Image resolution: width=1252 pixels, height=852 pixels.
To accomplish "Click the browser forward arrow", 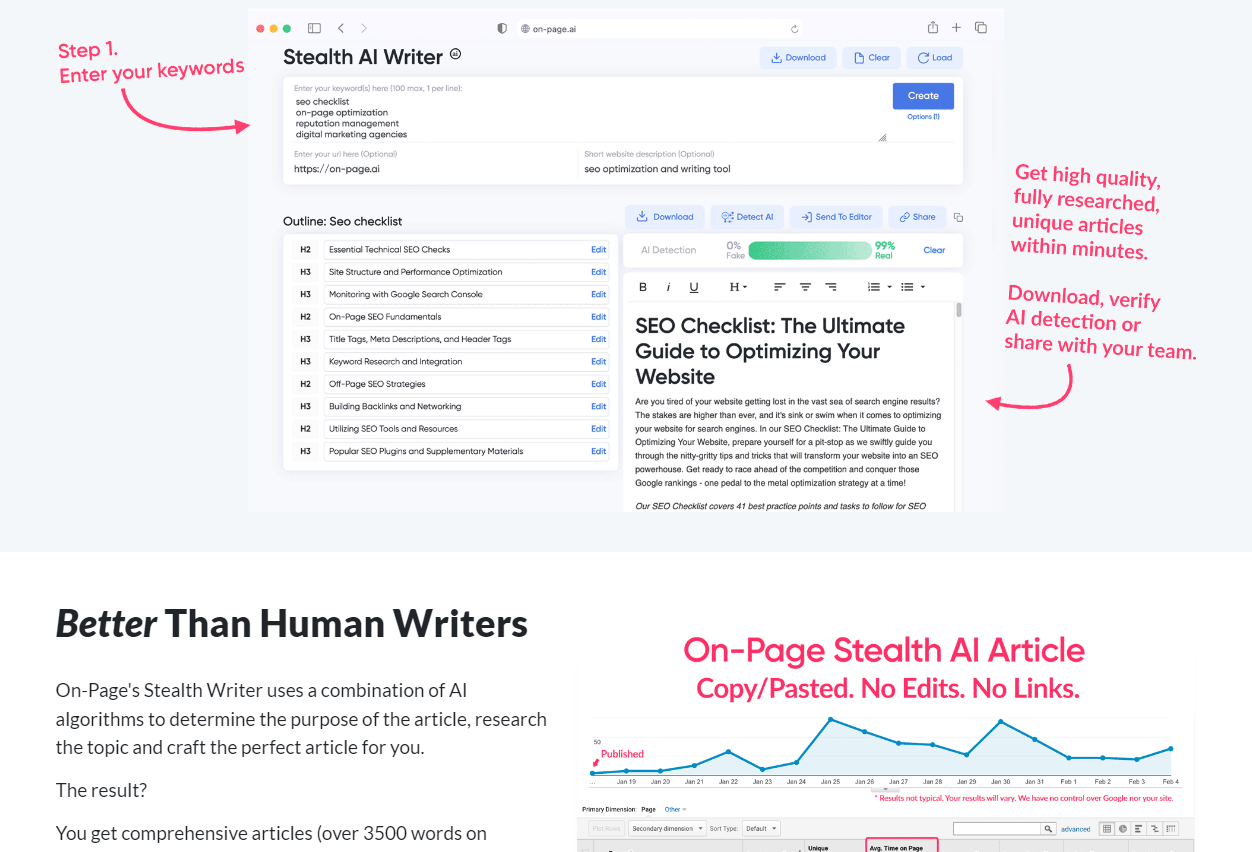I will point(364,28).
